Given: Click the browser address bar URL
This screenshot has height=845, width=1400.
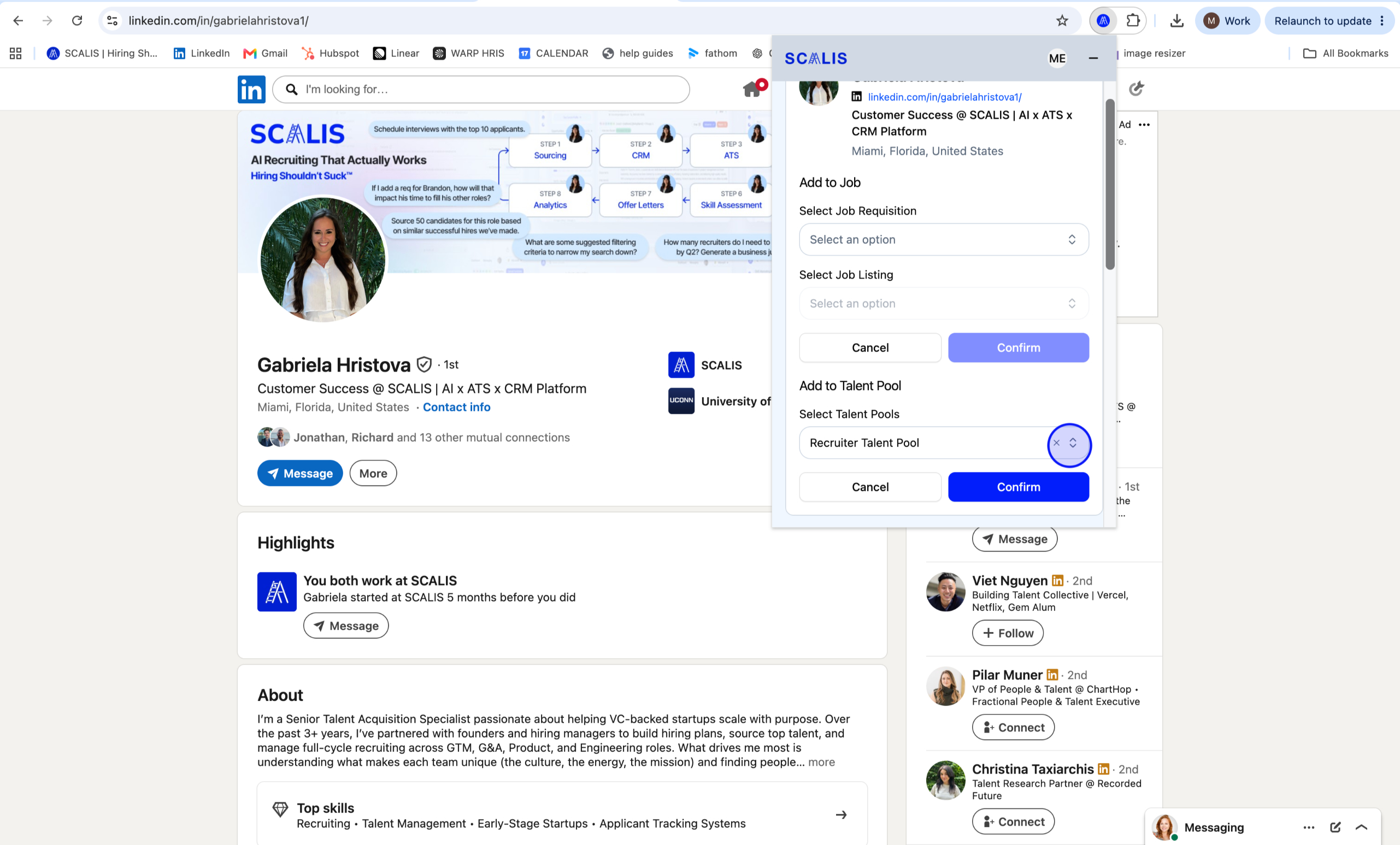Looking at the screenshot, I should (218, 21).
